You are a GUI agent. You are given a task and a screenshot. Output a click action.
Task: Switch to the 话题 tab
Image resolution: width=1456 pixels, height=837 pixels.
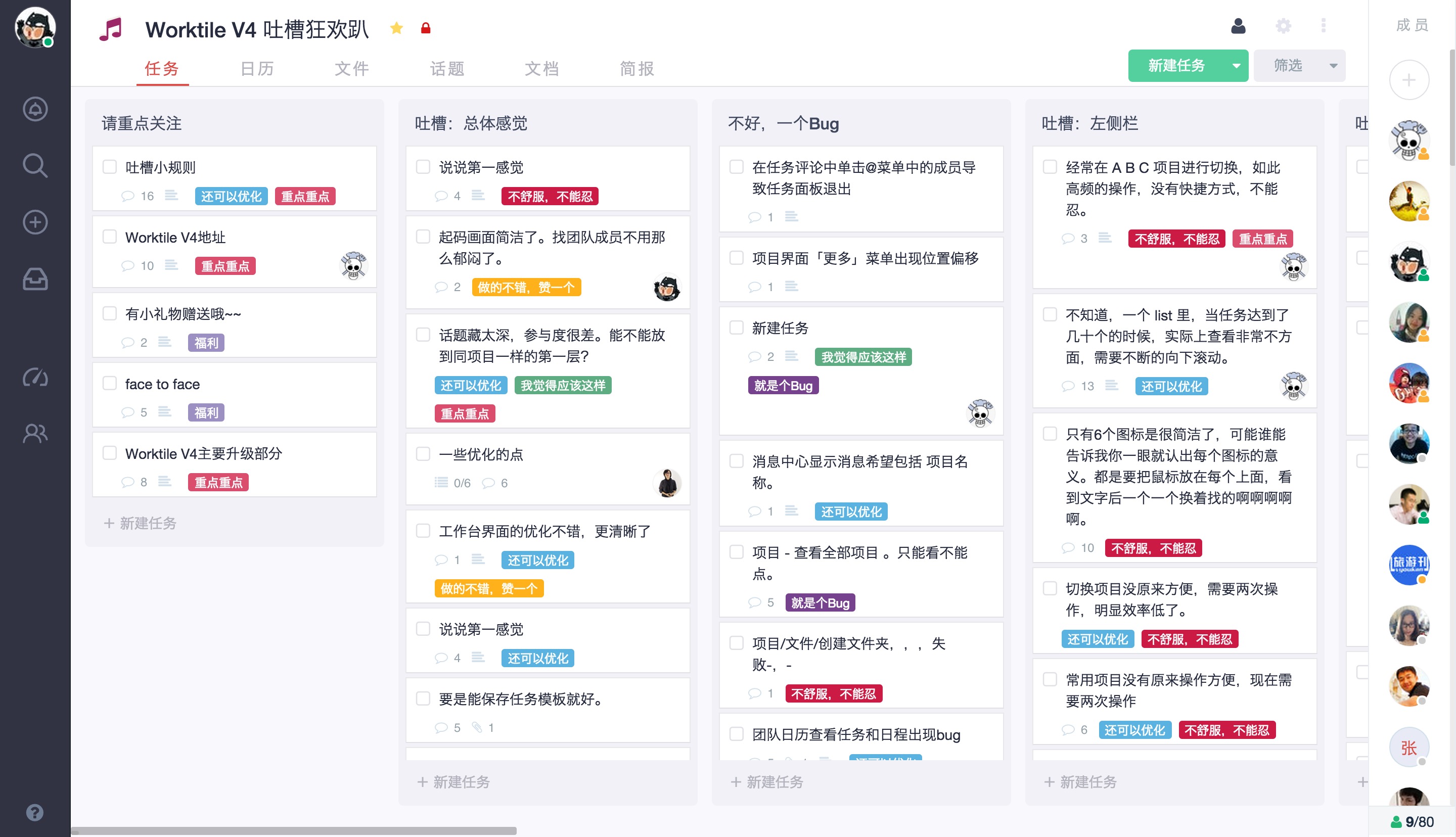tap(447, 68)
